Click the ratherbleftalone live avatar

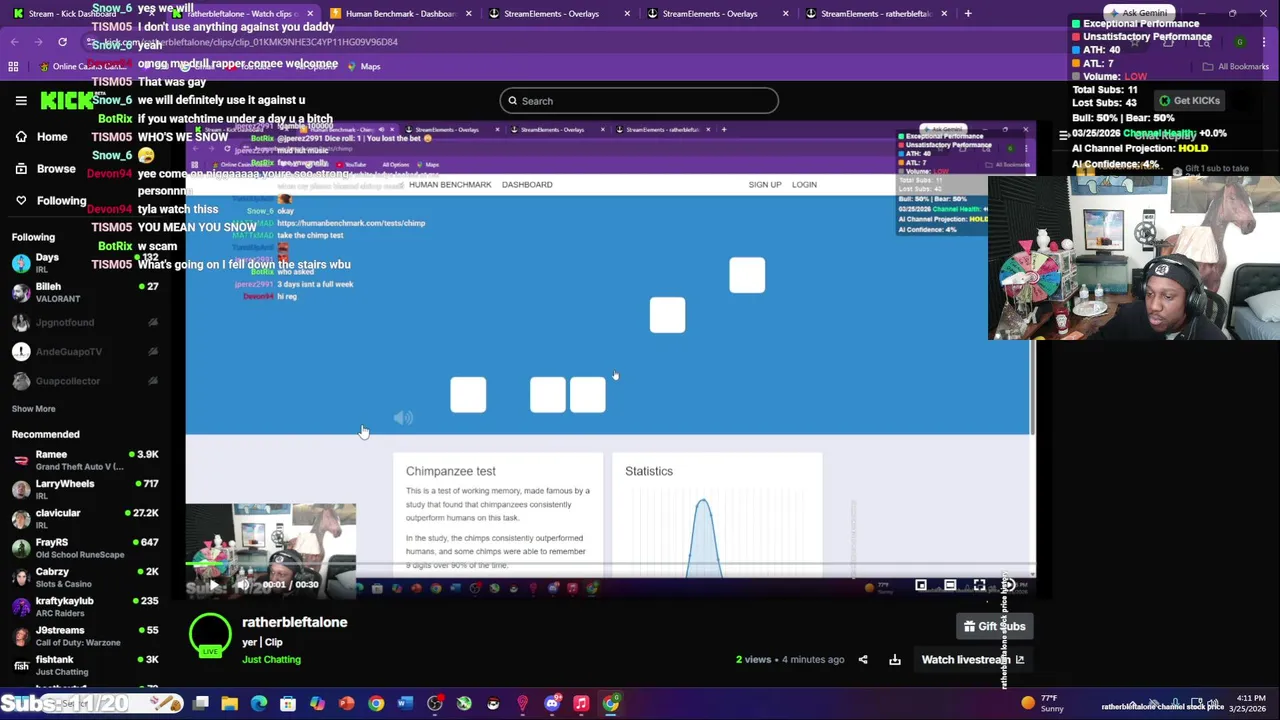tap(210, 636)
